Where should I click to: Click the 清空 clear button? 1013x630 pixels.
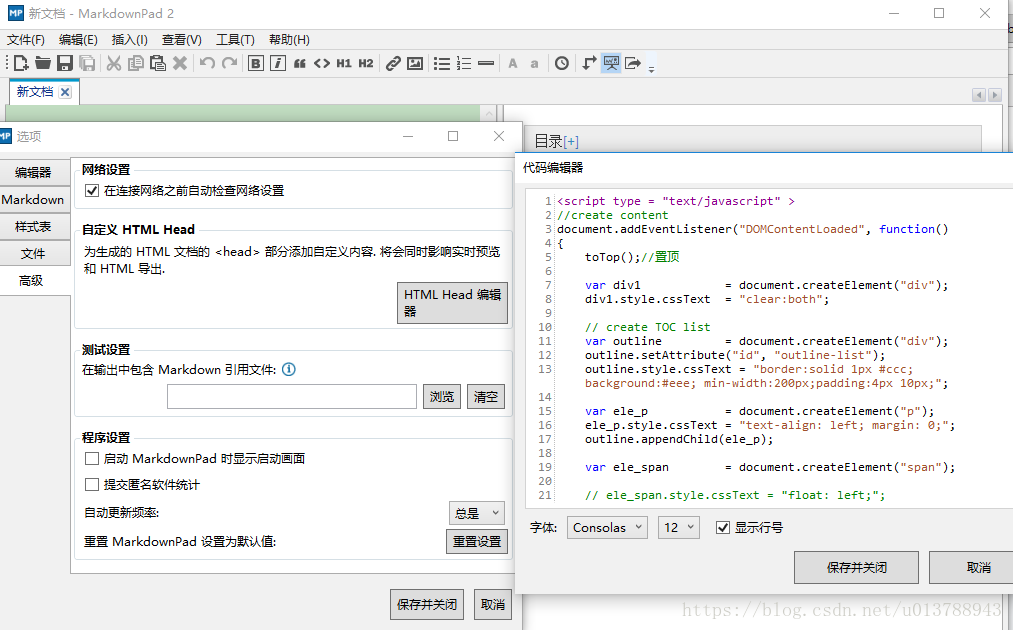(486, 397)
